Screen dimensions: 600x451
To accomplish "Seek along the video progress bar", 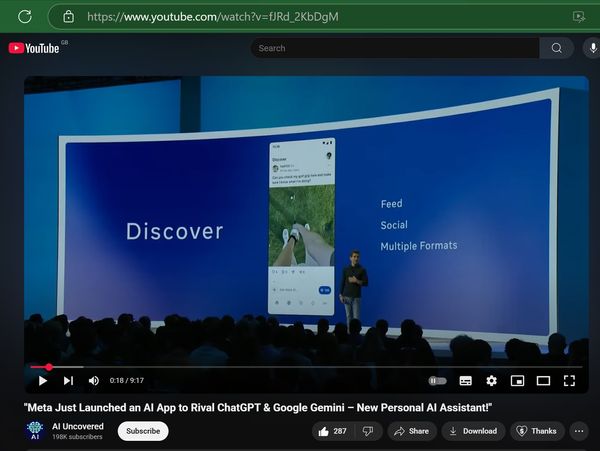I will (x=306, y=367).
